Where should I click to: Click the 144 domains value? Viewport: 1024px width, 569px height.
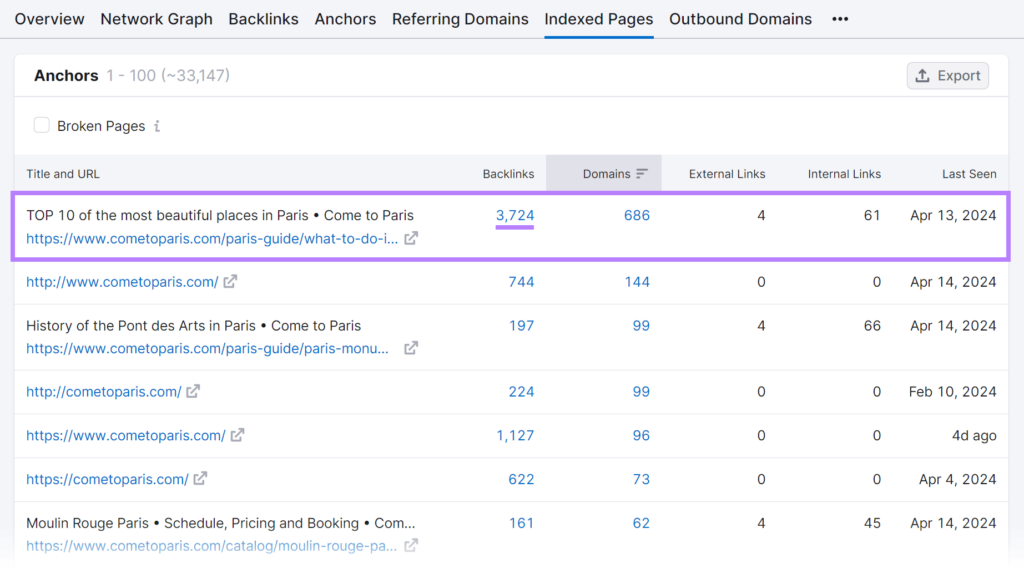(637, 282)
